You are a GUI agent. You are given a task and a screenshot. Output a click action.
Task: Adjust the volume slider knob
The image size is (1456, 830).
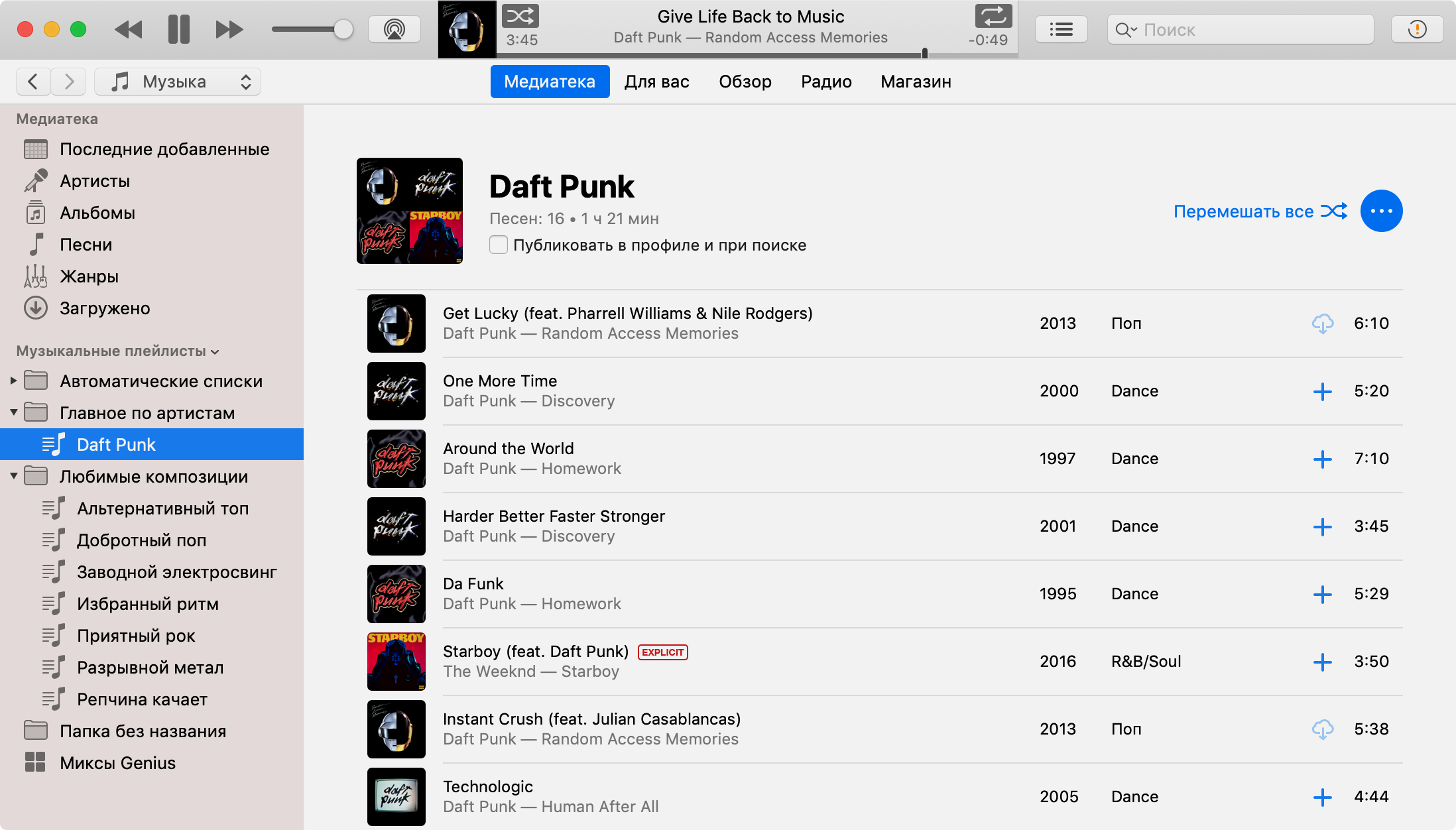point(343,30)
